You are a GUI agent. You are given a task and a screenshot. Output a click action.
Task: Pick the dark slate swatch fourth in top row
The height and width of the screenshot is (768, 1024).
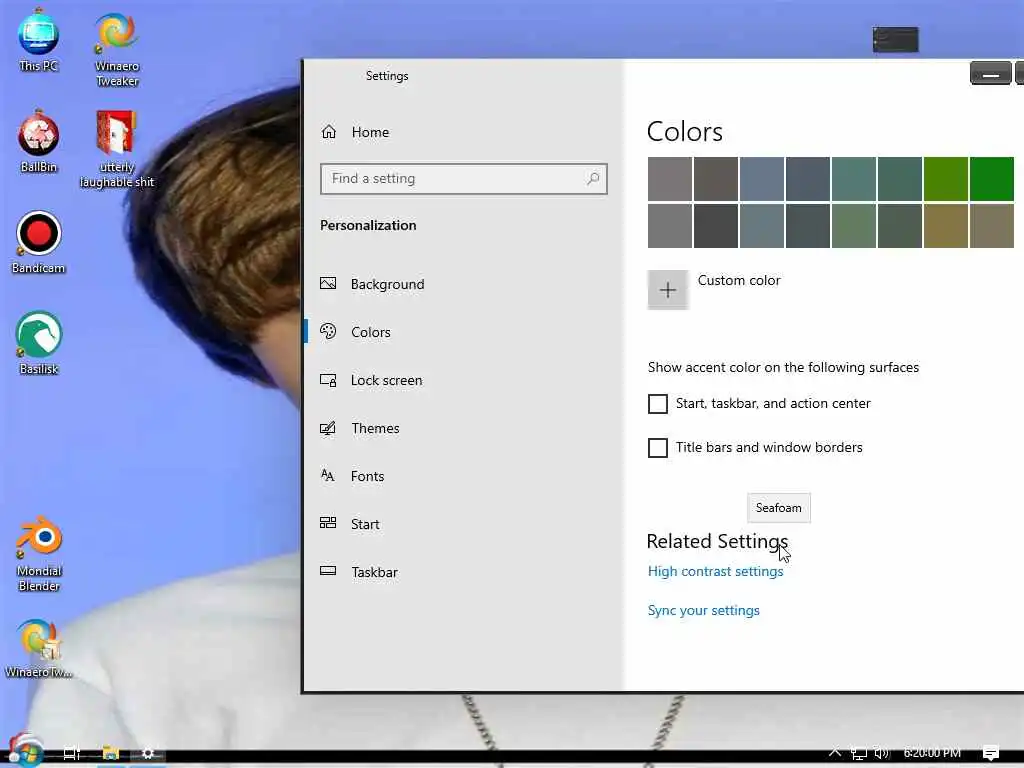coord(808,179)
